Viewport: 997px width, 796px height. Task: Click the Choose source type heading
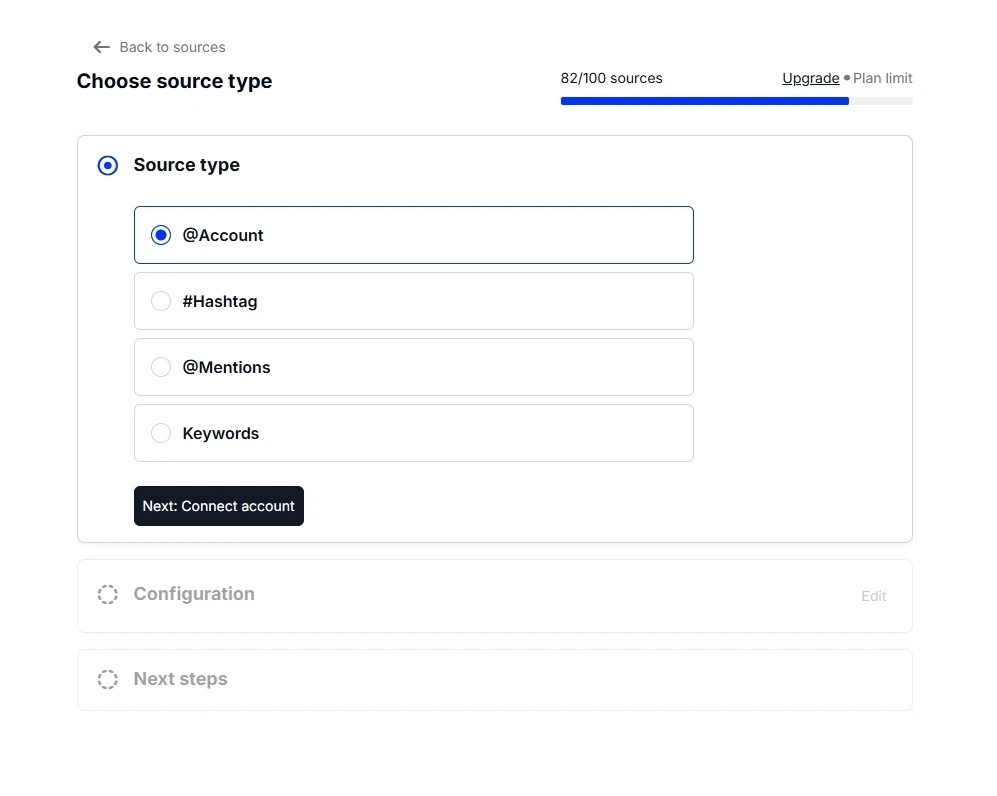coord(174,81)
